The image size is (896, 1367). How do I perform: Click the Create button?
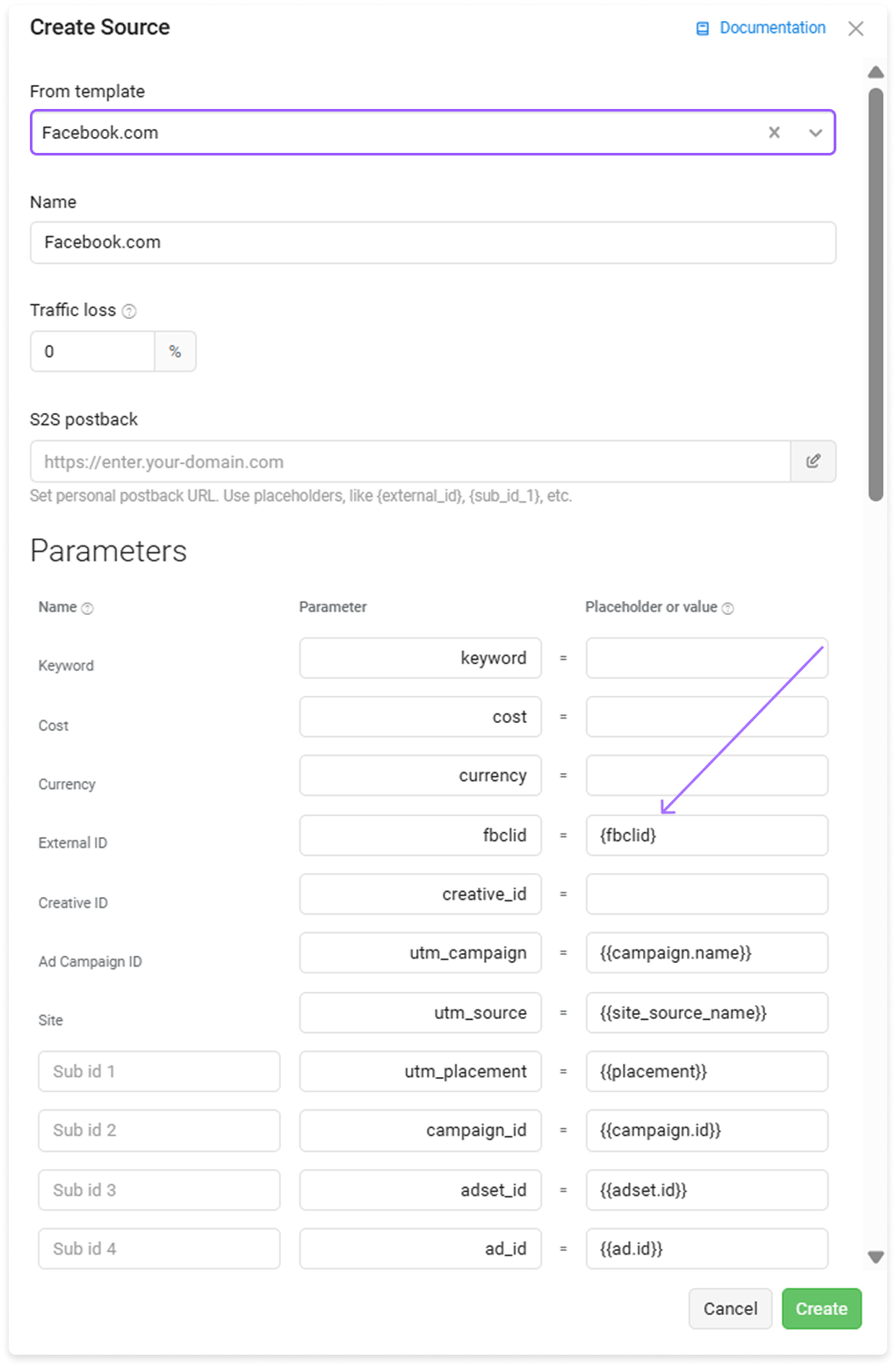coord(821,1308)
